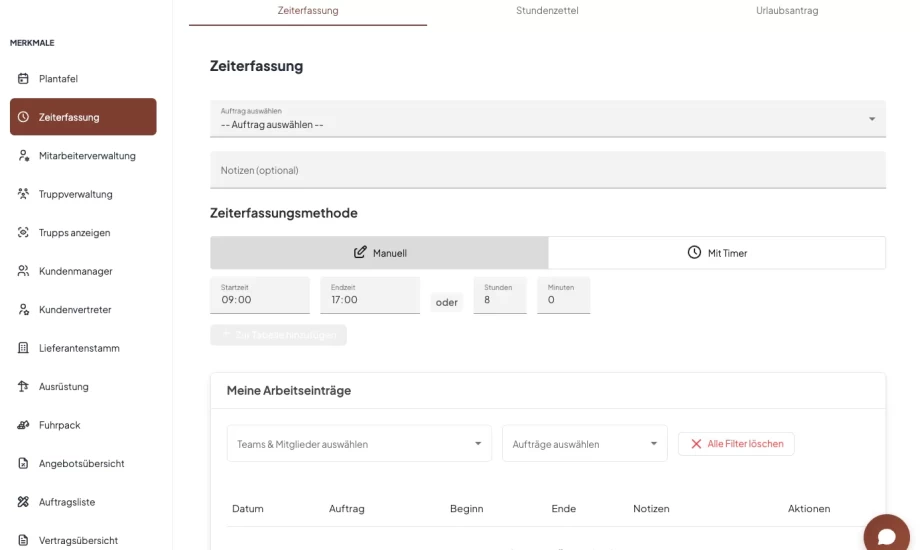Click the Aktionen column header

(x=809, y=508)
